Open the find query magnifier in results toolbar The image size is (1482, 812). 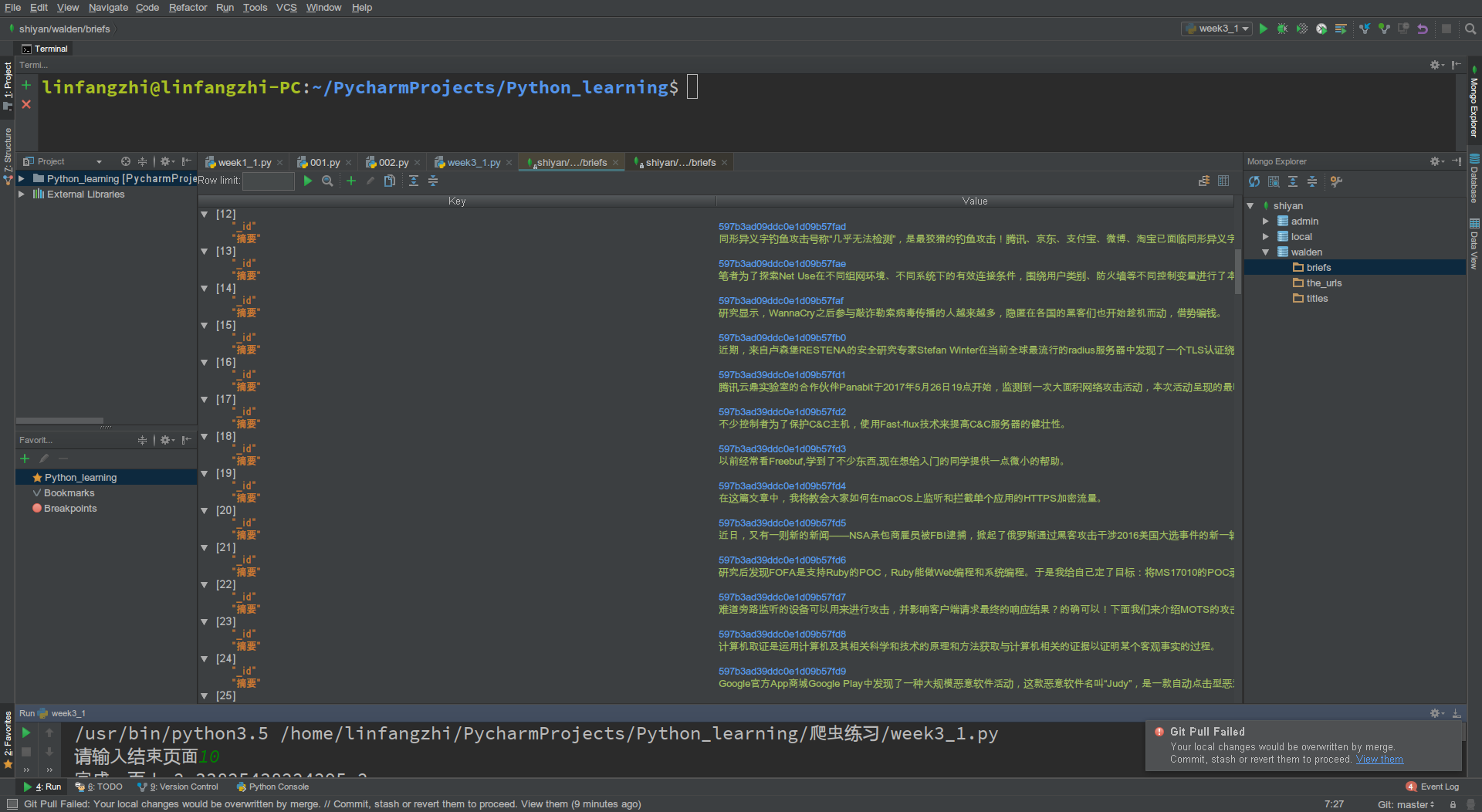click(327, 181)
